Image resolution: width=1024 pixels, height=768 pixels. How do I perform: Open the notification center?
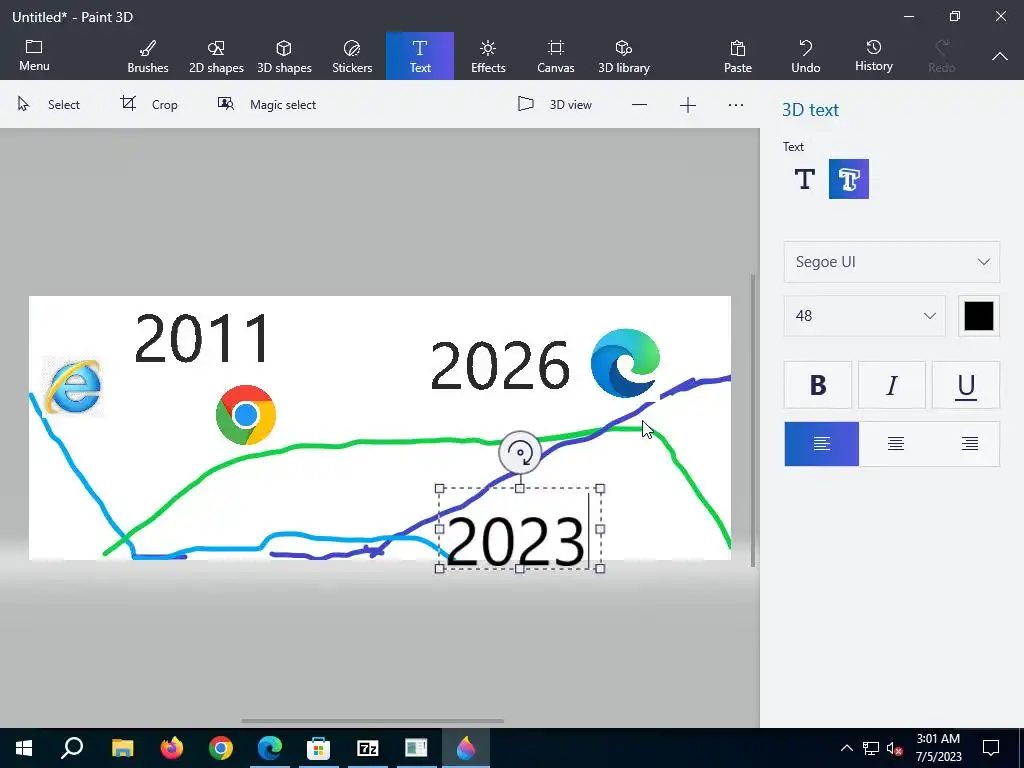(991, 748)
